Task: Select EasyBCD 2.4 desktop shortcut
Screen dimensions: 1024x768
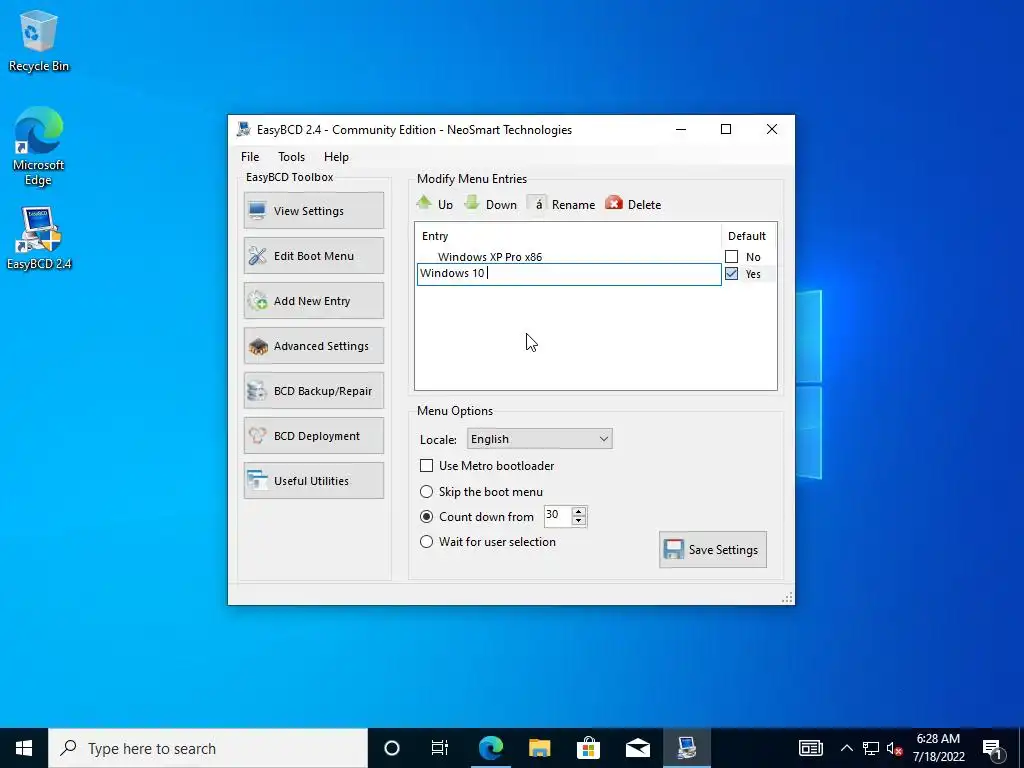Action: [x=39, y=238]
